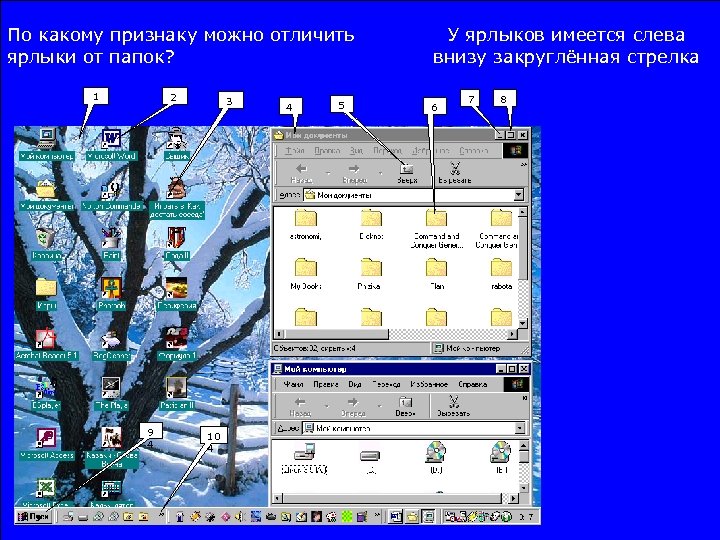Switch to My Documents window taskbar button
Screen dimensions: 720x540
click(412, 517)
